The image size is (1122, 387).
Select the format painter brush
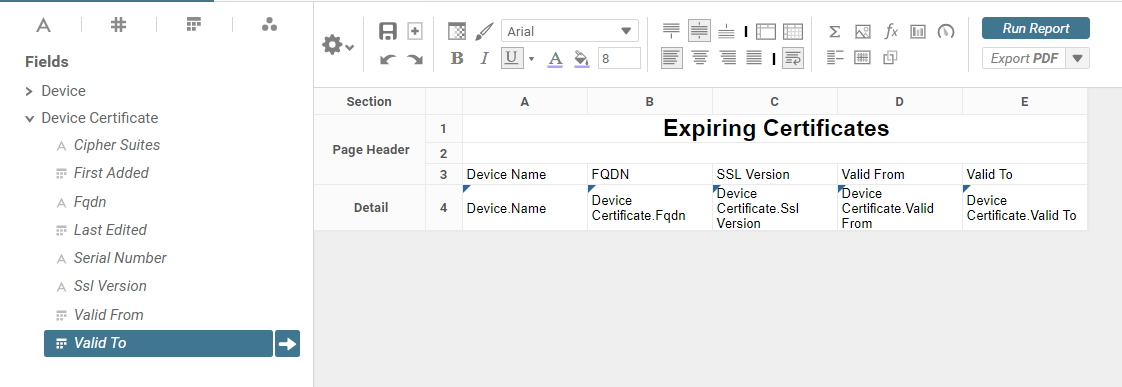pos(484,31)
